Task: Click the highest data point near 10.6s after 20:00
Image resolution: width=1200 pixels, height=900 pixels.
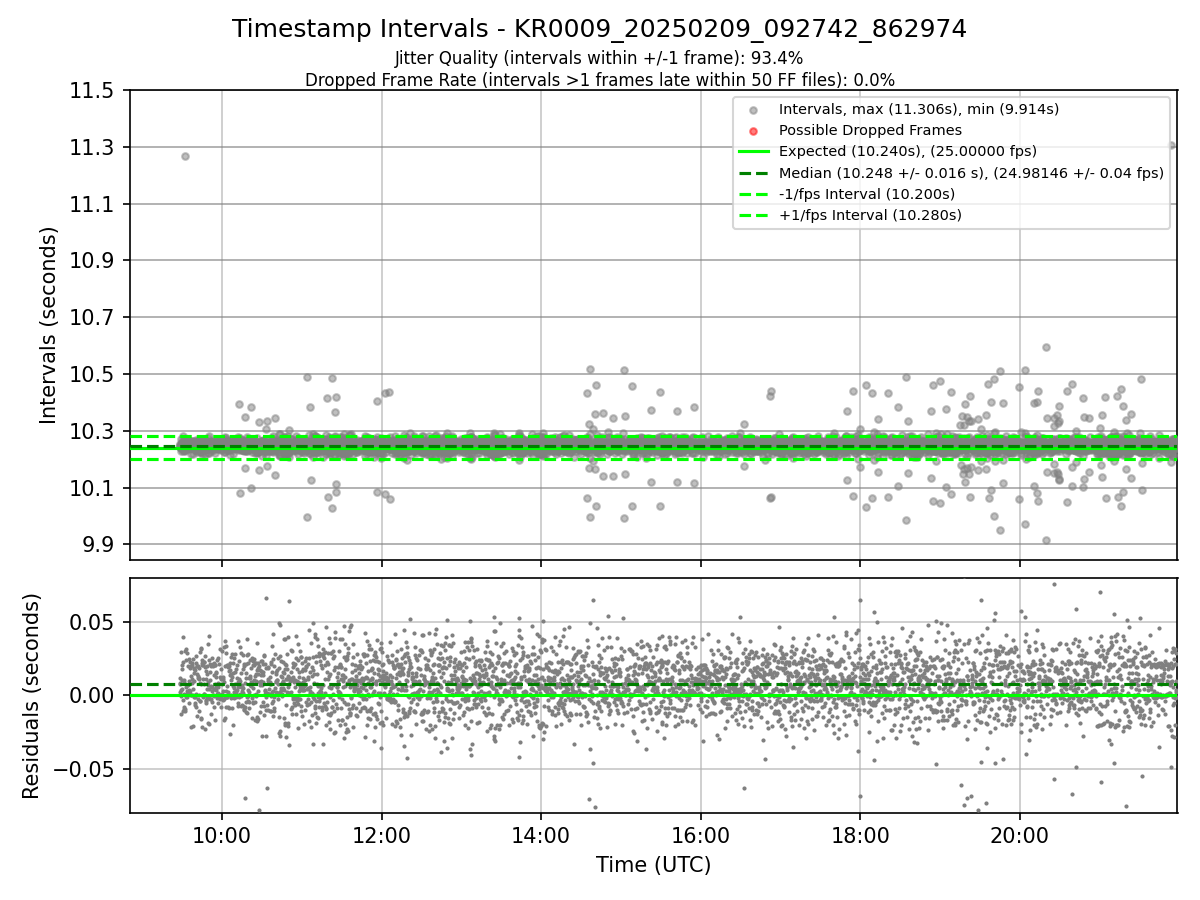Action: pos(1046,348)
